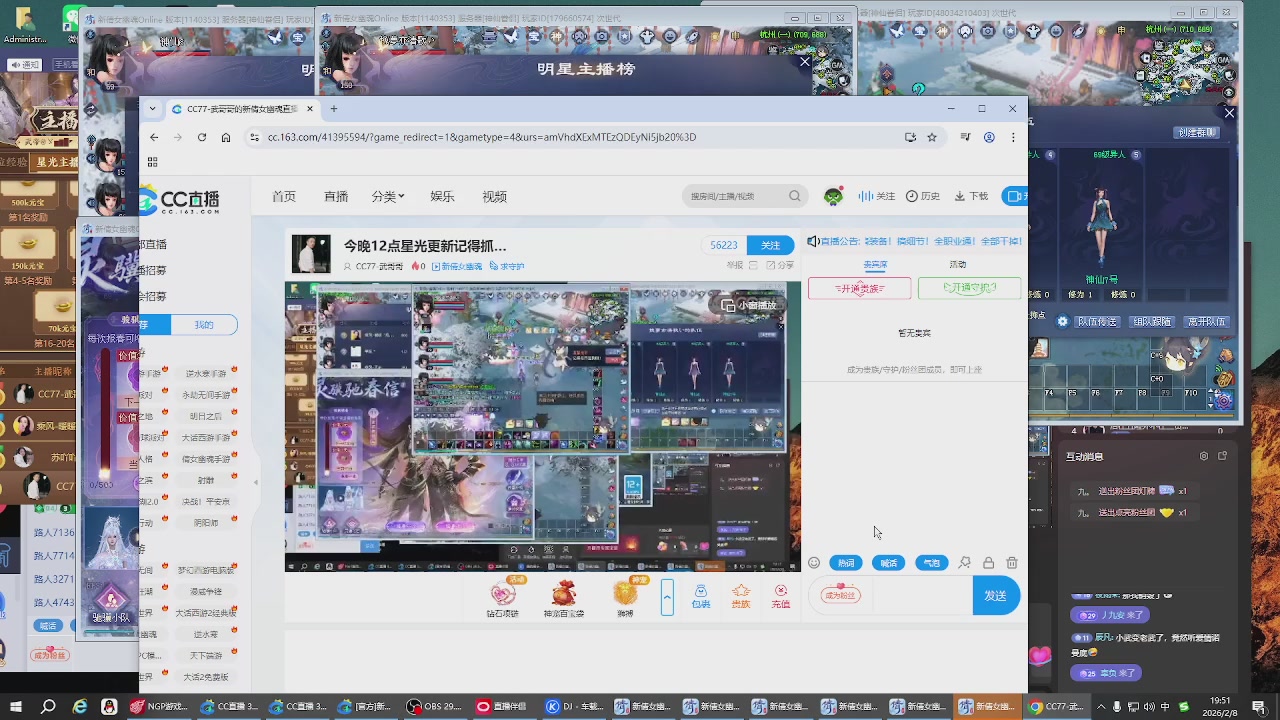Expand the gift list with up chevron
Screen dimensions: 1280x720
coord(667,597)
